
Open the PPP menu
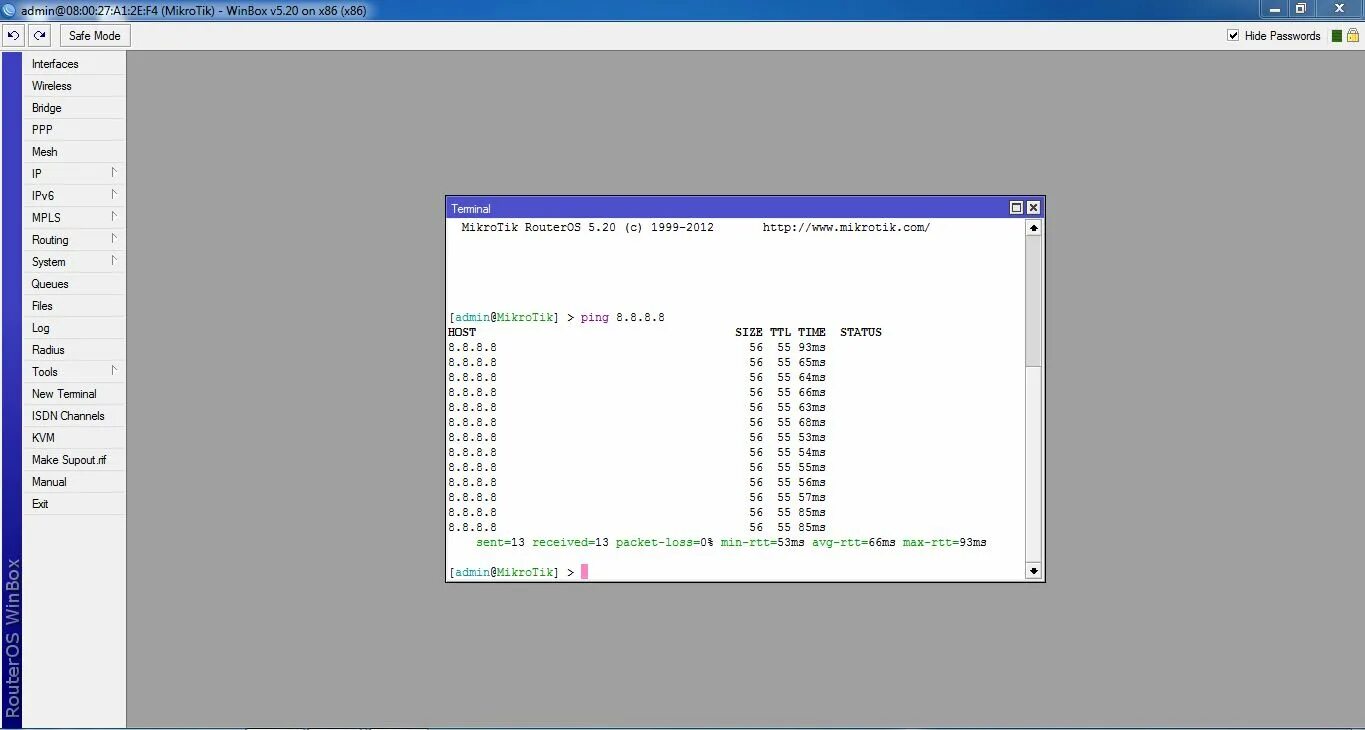tap(74, 130)
